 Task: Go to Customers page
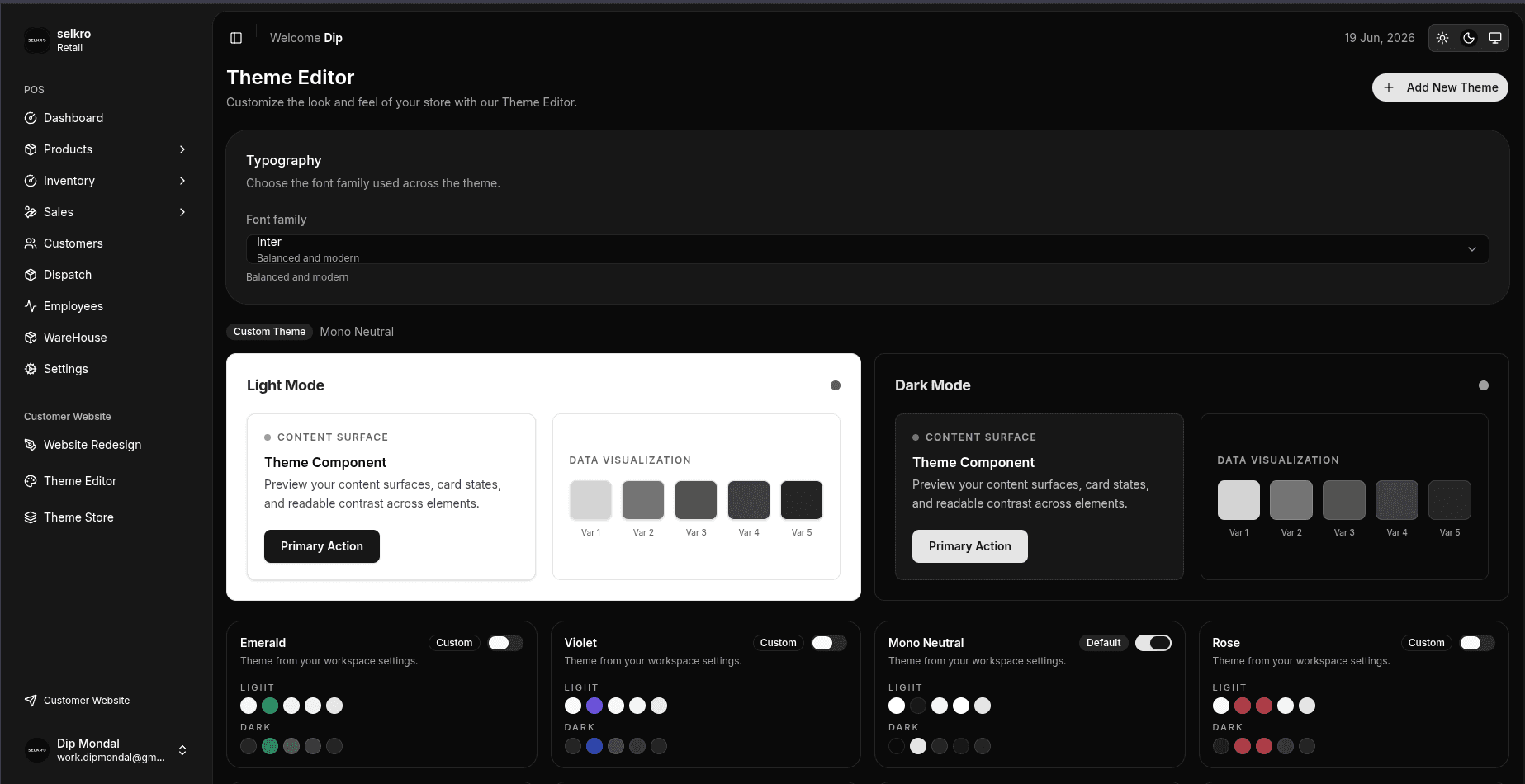pos(107,243)
